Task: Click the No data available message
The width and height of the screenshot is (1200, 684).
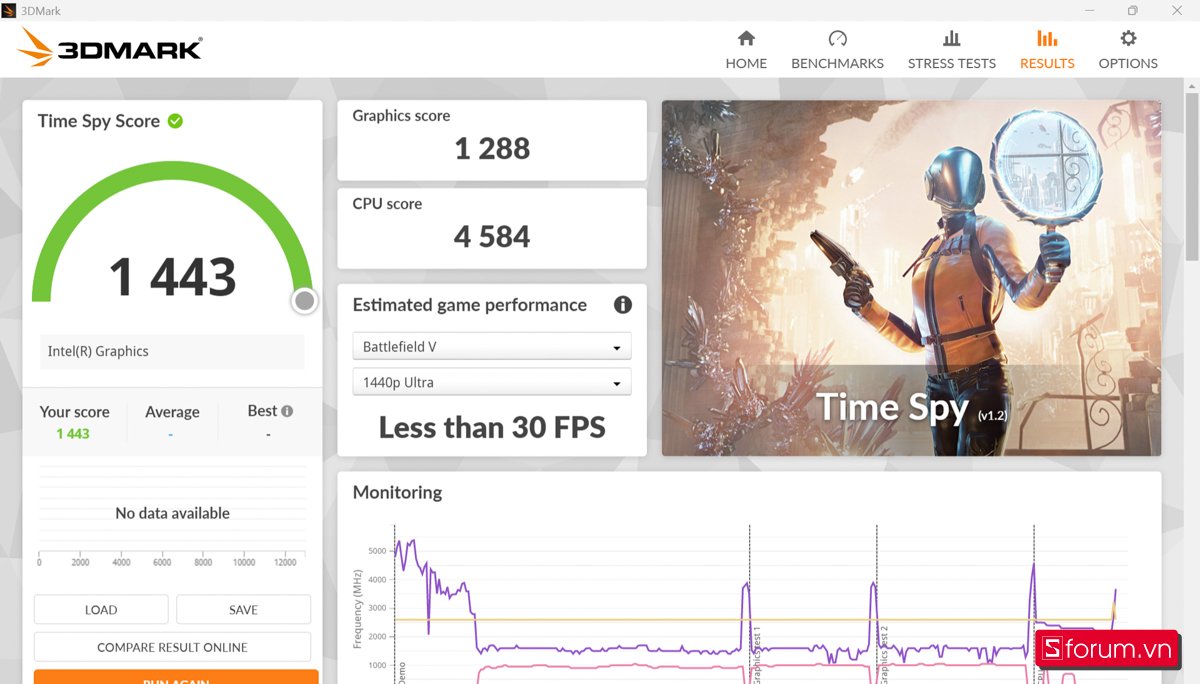Action: [172, 513]
